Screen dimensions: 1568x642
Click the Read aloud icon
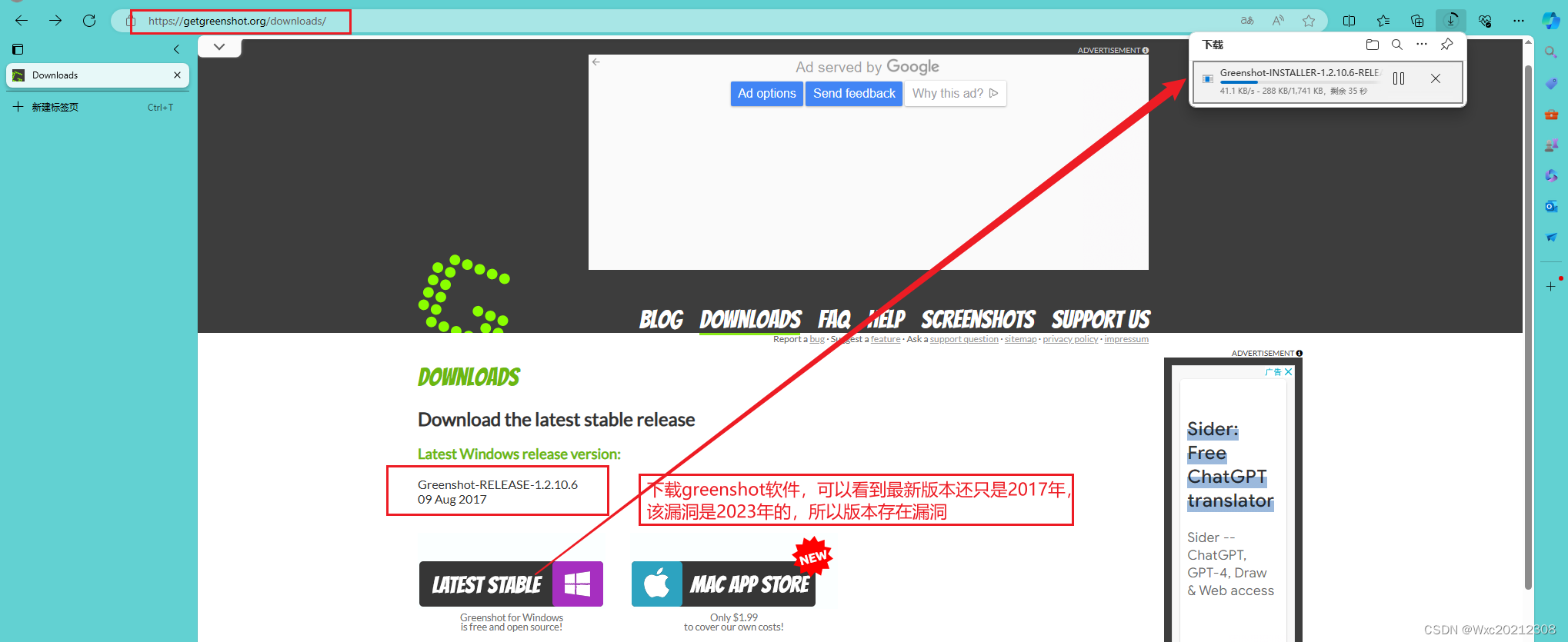1278,21
